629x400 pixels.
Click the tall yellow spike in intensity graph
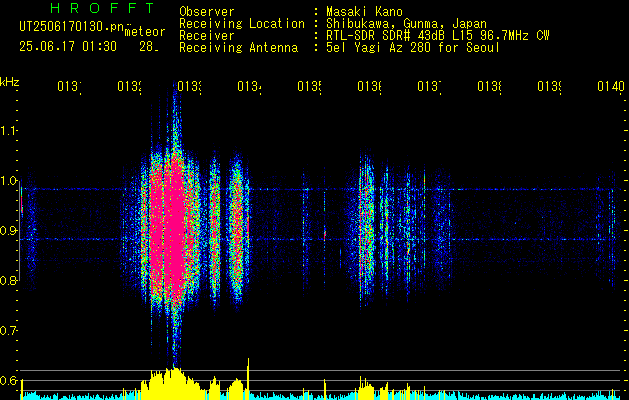click(248, 378)
